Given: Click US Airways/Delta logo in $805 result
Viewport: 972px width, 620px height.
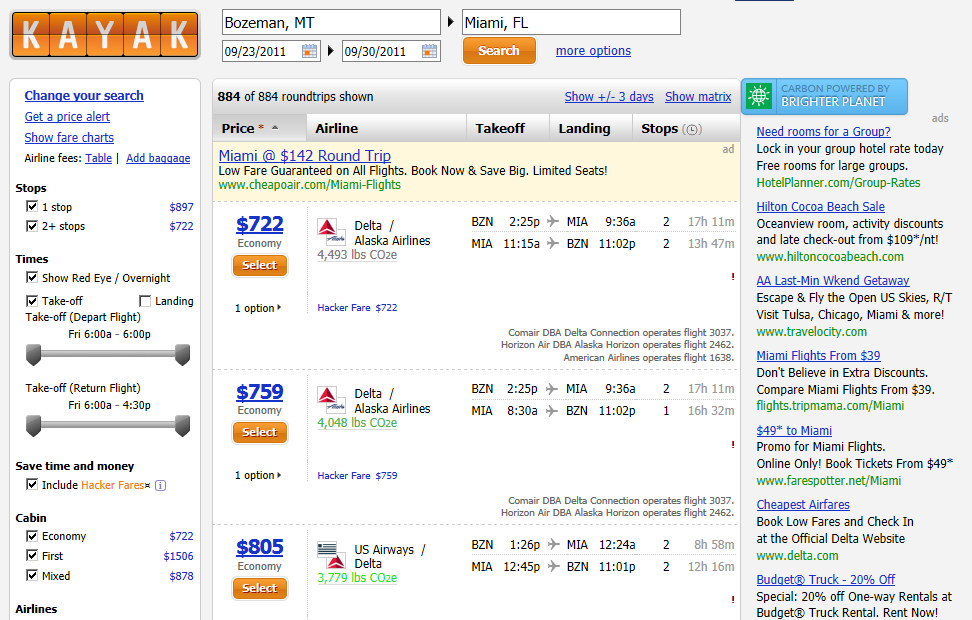Looking at the screenshot, I should tap(331, 556).
